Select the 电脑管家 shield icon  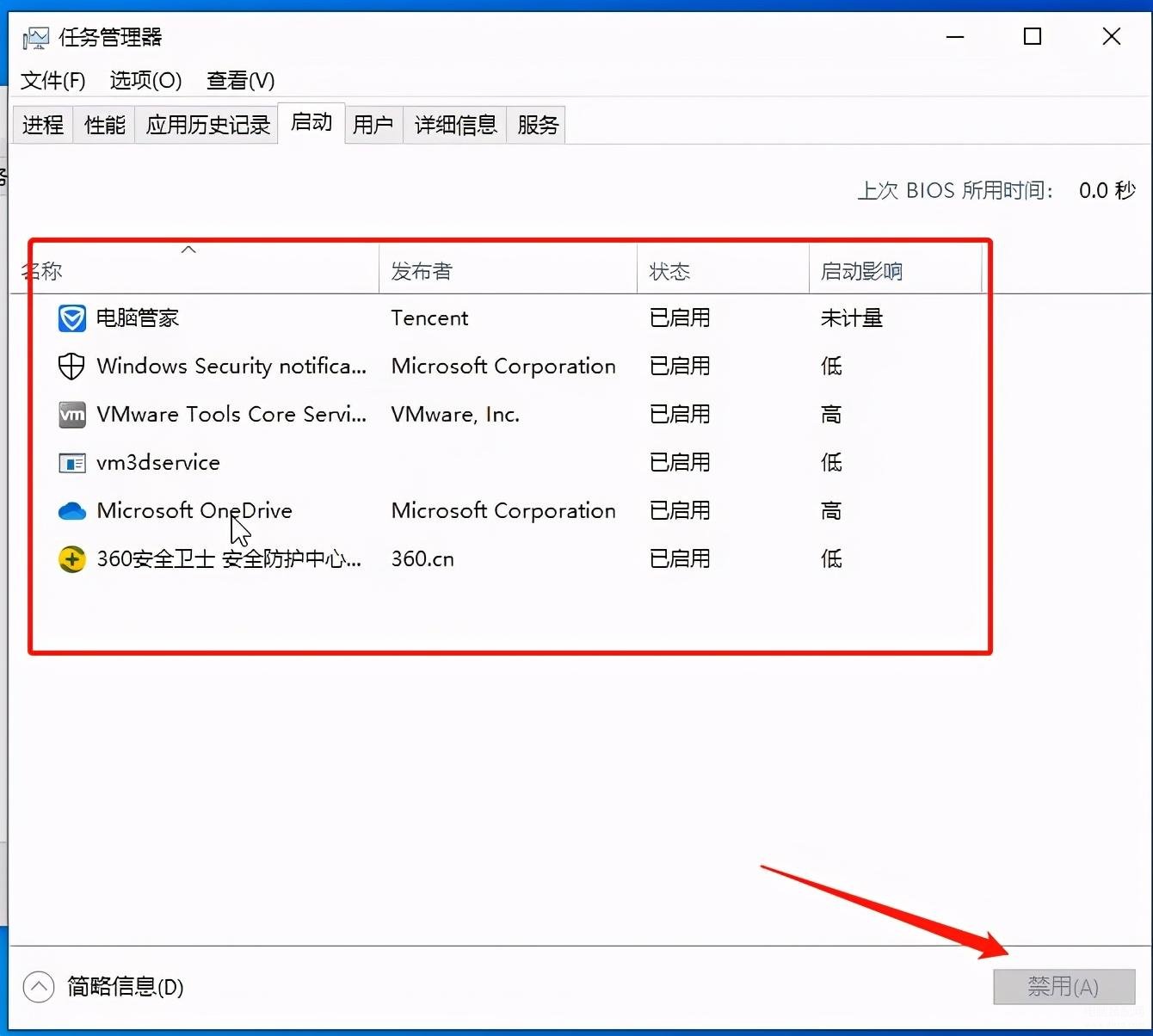coord(71,318)
